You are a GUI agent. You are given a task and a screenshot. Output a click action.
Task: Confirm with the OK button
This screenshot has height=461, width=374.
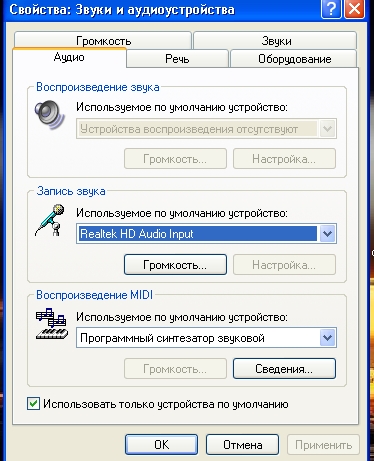pos(162,444)
